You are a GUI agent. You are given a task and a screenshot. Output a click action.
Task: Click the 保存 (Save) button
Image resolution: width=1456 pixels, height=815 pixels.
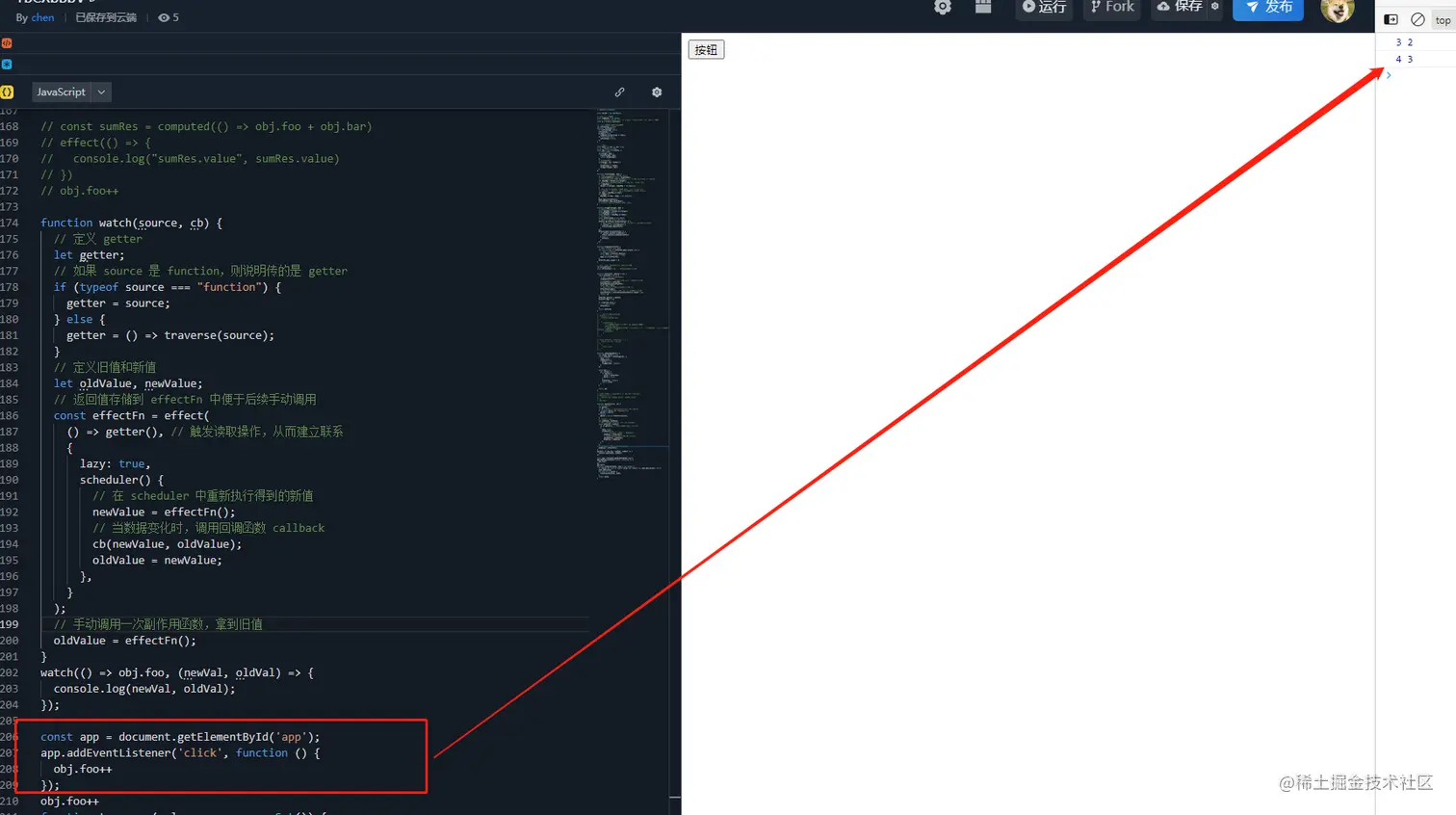(x=1180, y=8)
